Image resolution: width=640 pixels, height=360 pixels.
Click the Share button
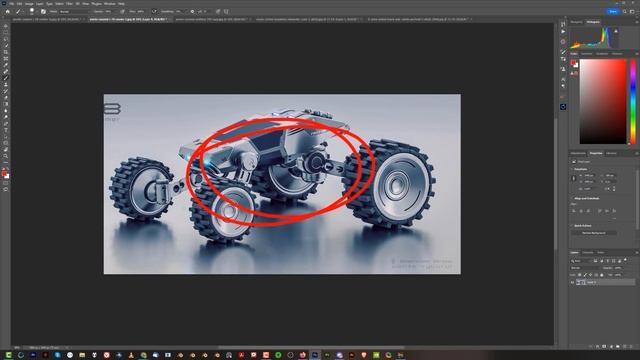tap(613, 11)
